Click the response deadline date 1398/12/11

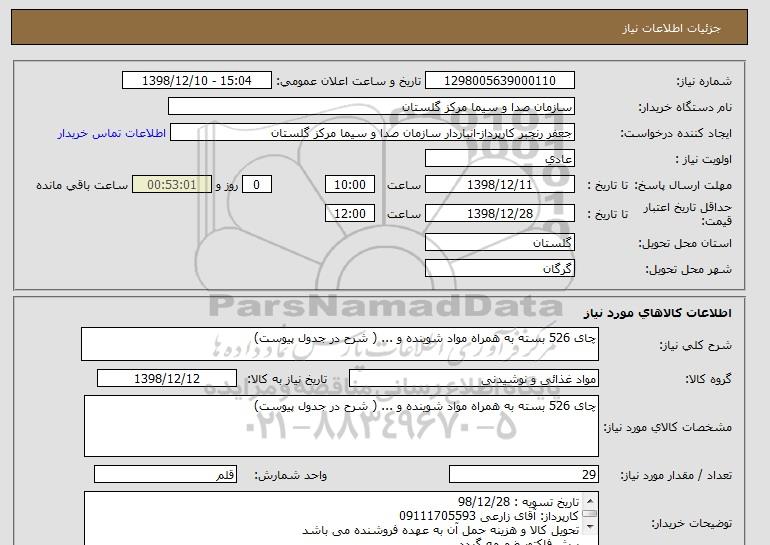click(499, 185)
